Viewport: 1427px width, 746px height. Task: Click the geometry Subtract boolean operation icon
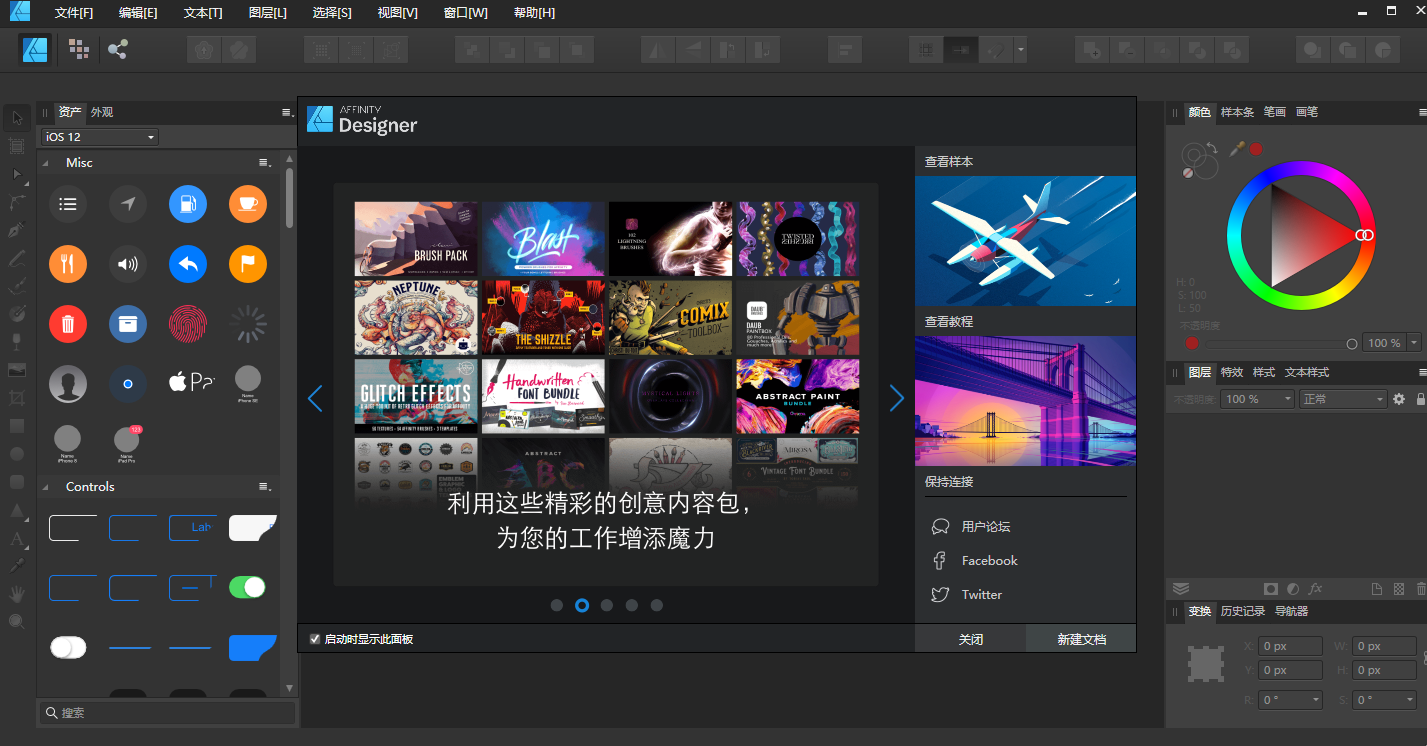1126,49
